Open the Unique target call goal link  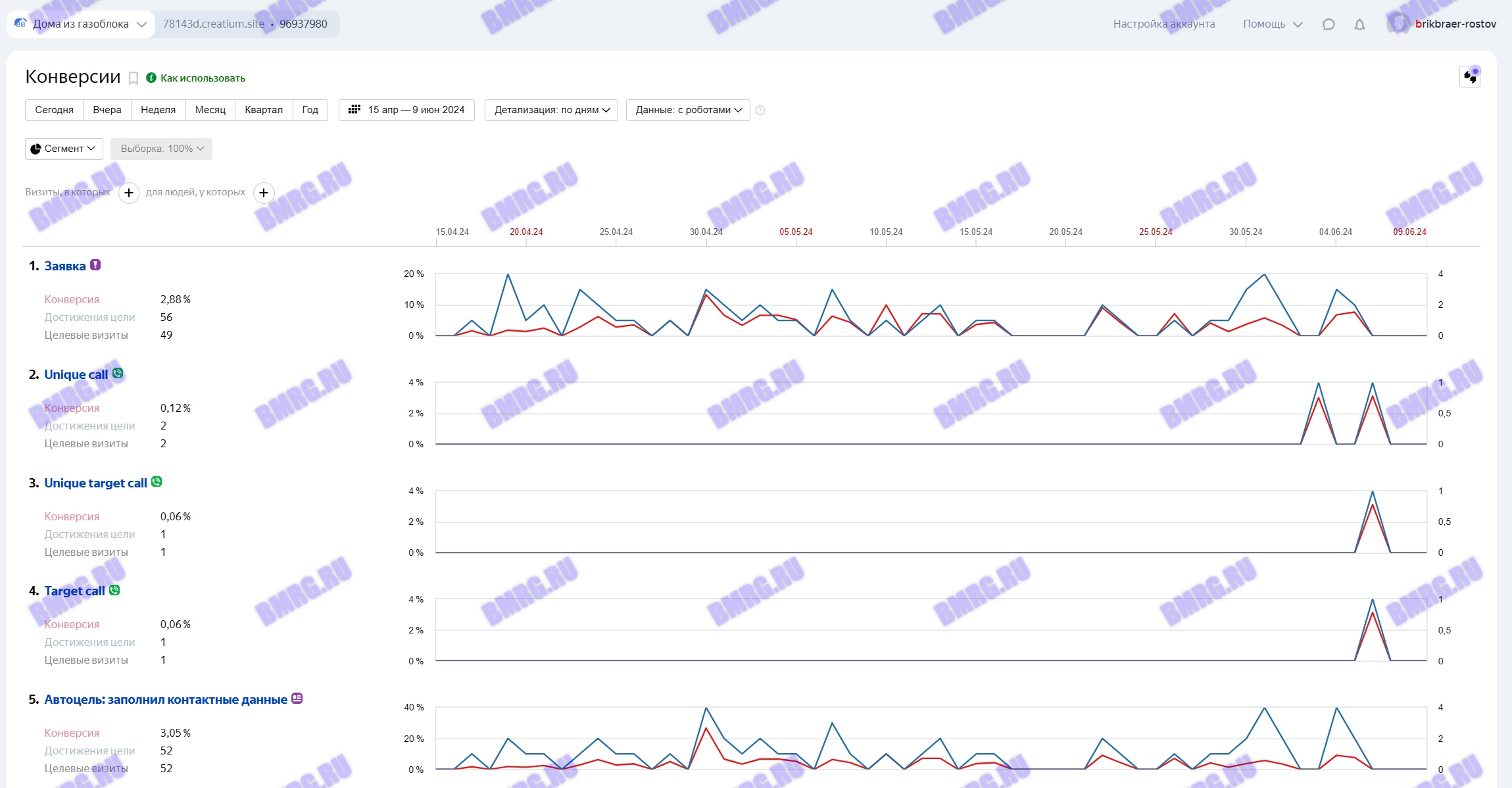click(95, 483)
